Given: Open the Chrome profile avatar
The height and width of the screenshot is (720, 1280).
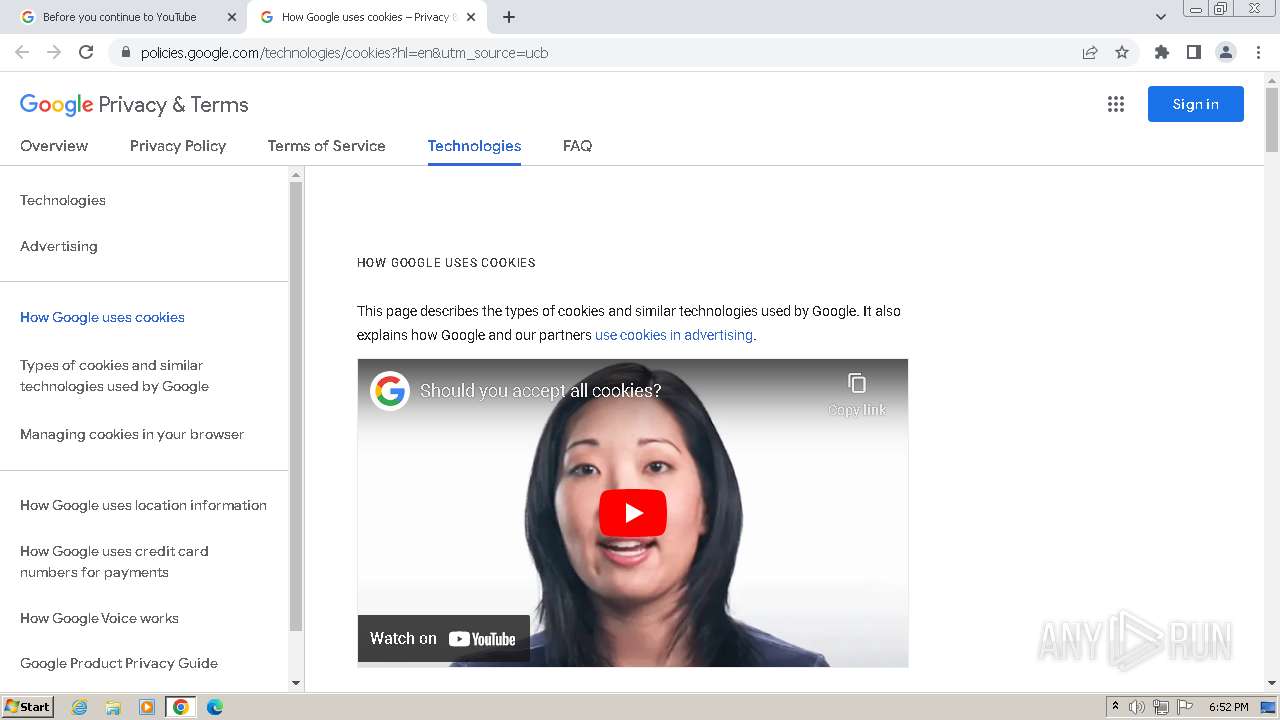Looking at the screenshot, I should click(x=1225, y=52).
